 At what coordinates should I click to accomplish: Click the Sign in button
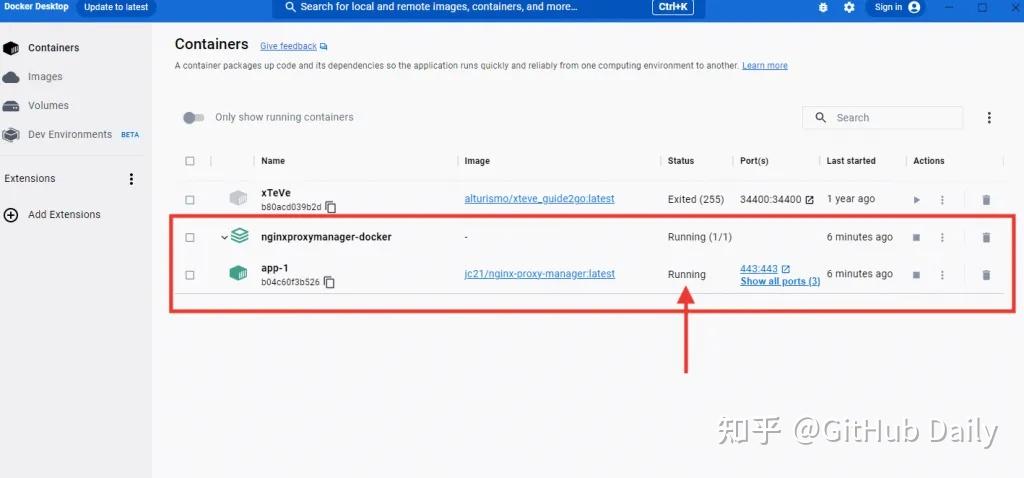click(x=895, y=7)
